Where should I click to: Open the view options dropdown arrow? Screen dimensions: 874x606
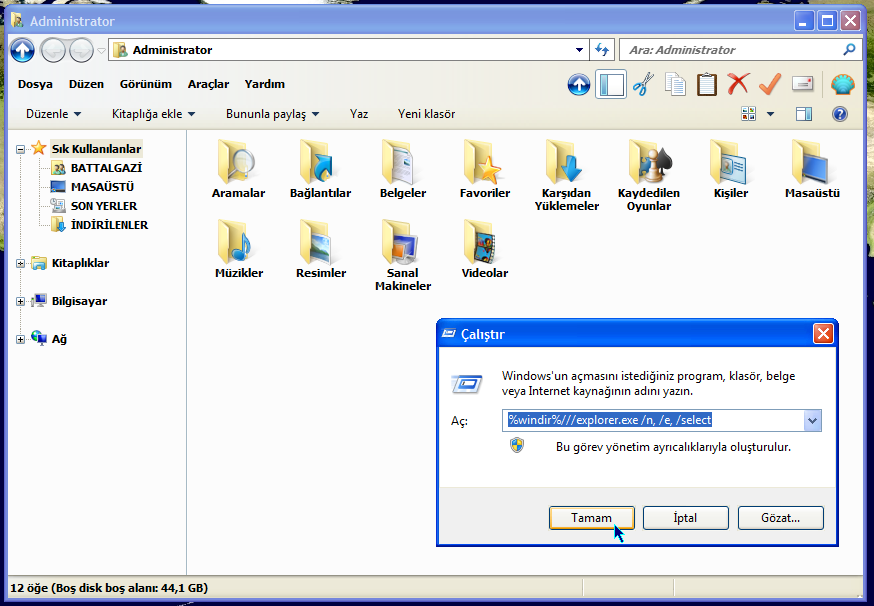click(x=770, y=114)
